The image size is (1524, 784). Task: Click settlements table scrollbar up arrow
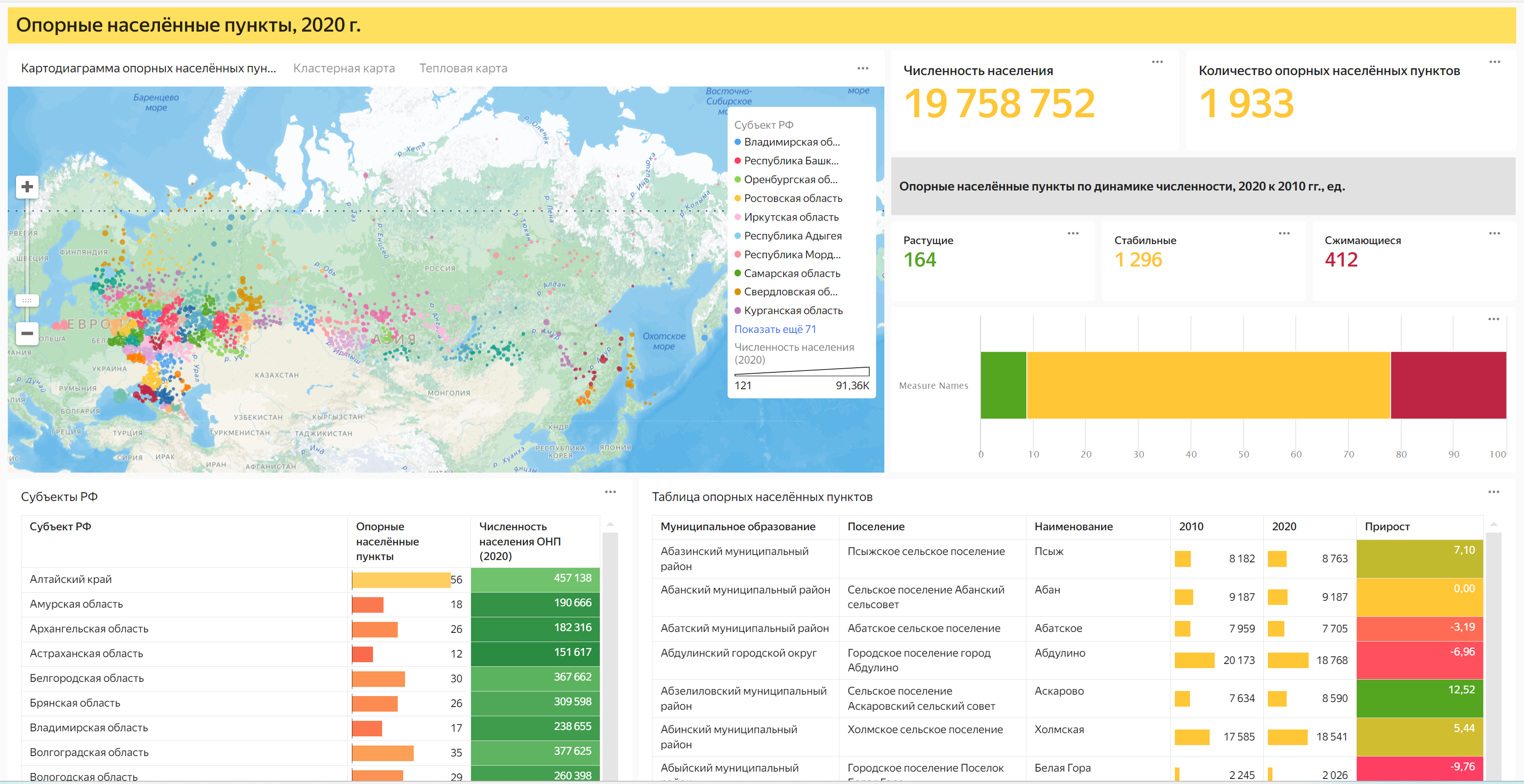click(x=1493, y=524)
